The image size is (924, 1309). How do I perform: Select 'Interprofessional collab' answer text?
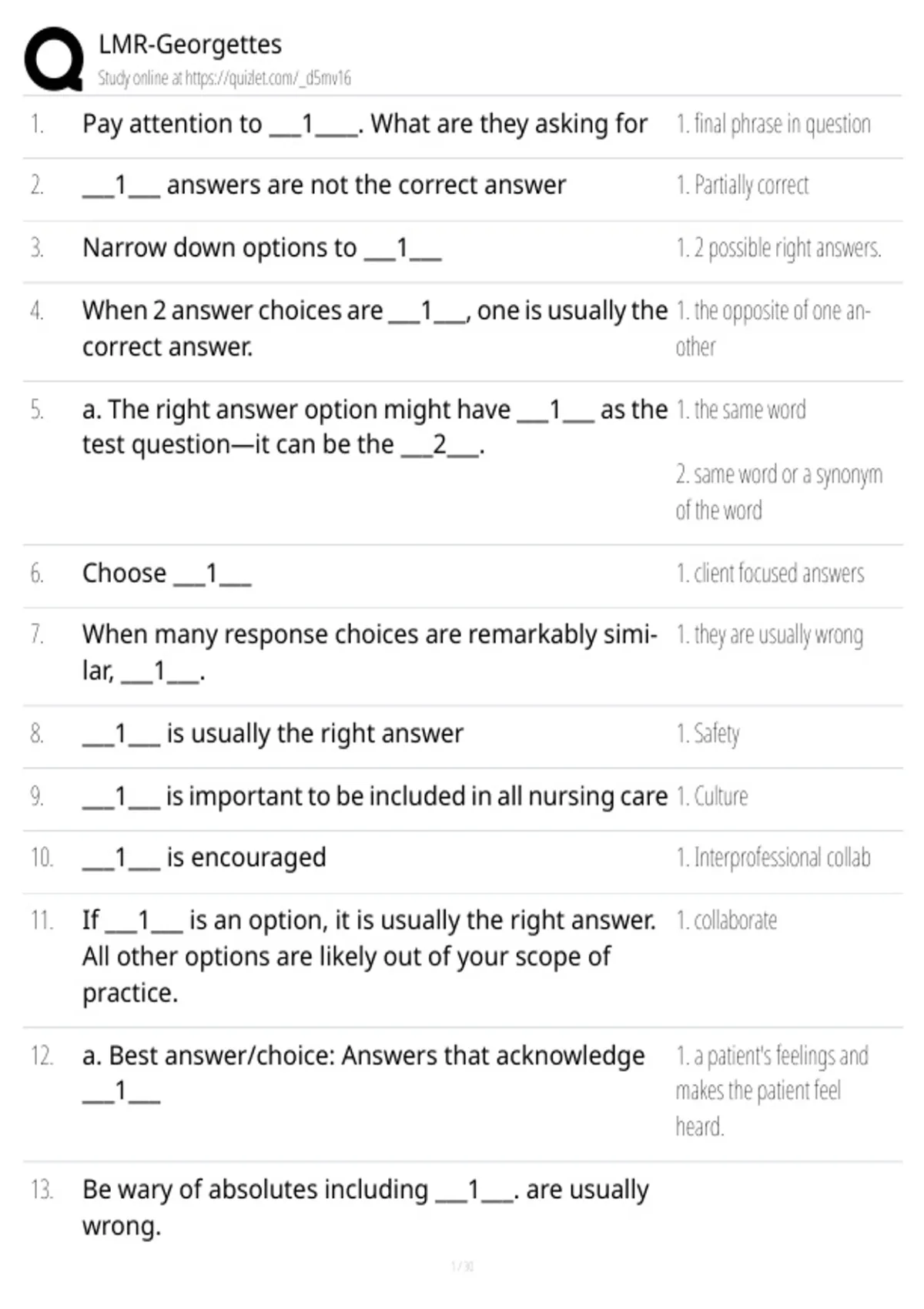click(x=773, y=858)
